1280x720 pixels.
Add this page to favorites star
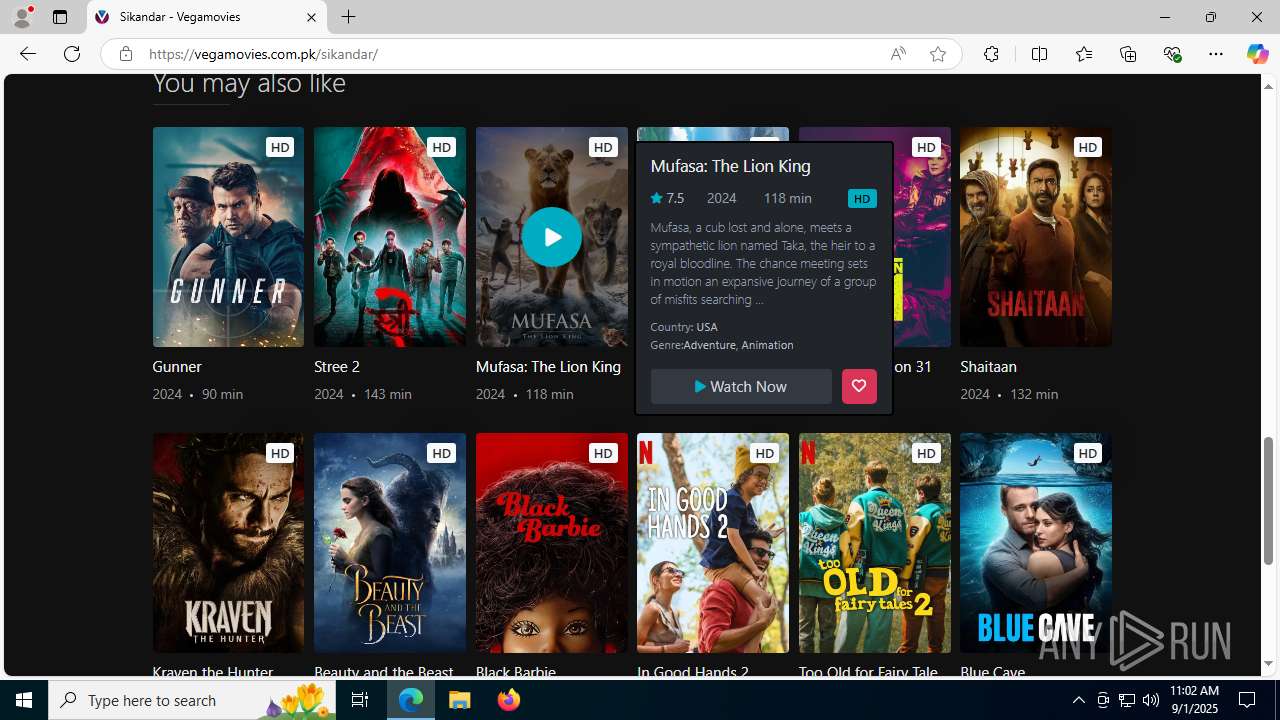click(x=938, y=54)
